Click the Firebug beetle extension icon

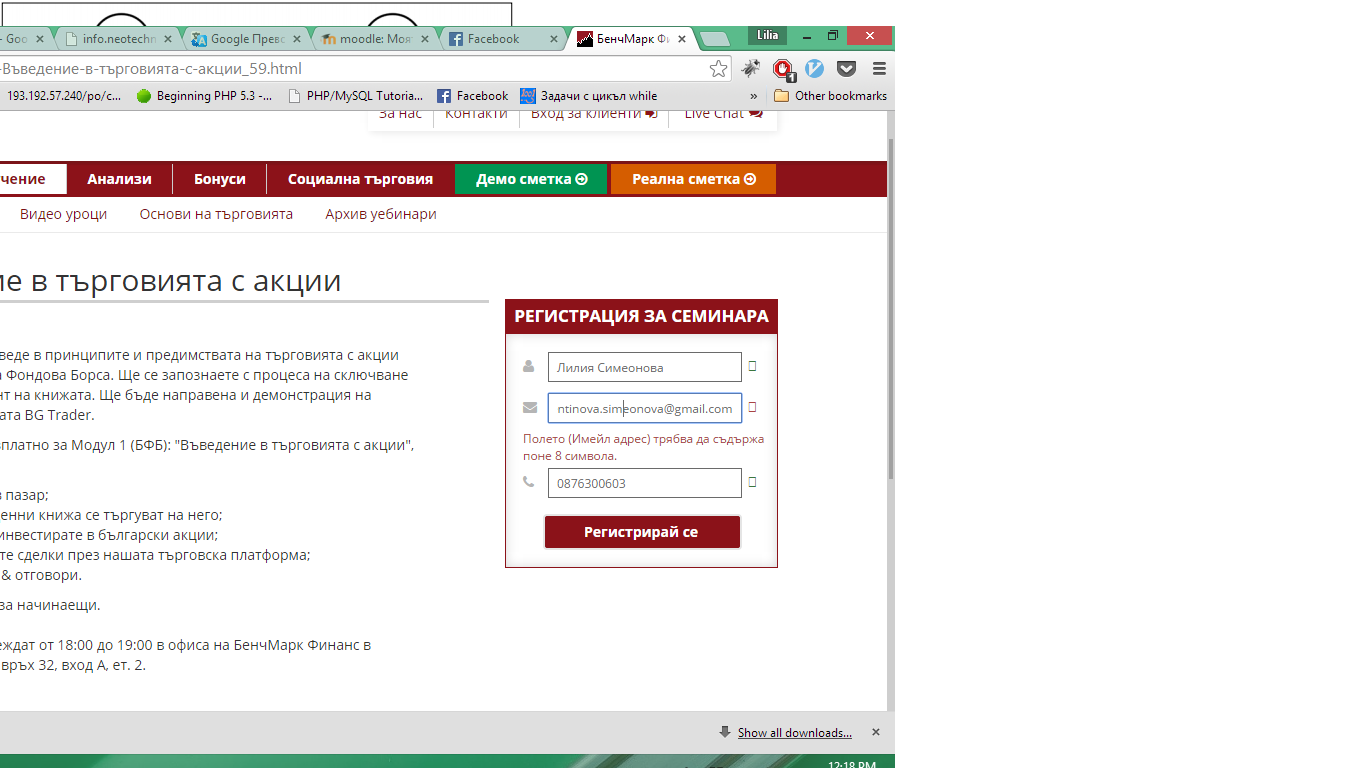coord(751,69)
